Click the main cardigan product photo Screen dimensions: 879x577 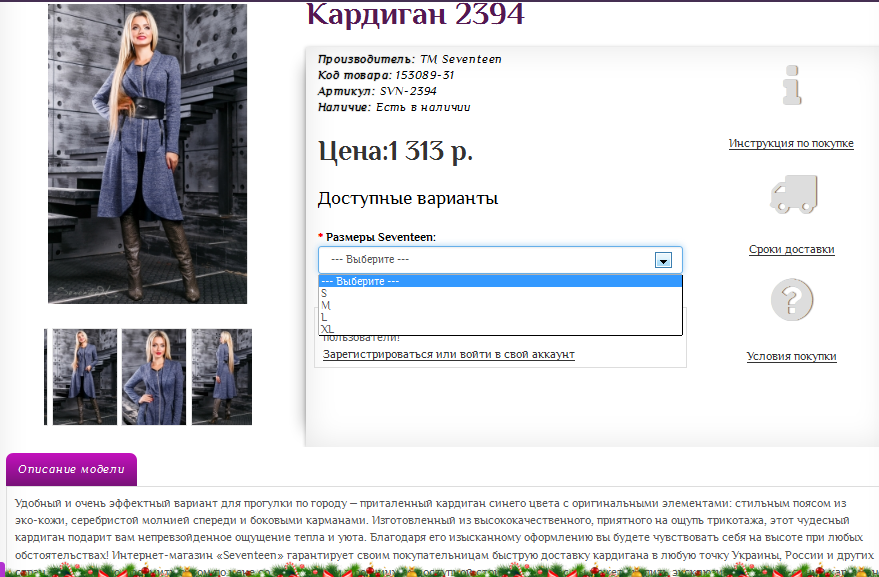[x=147, y=154]
